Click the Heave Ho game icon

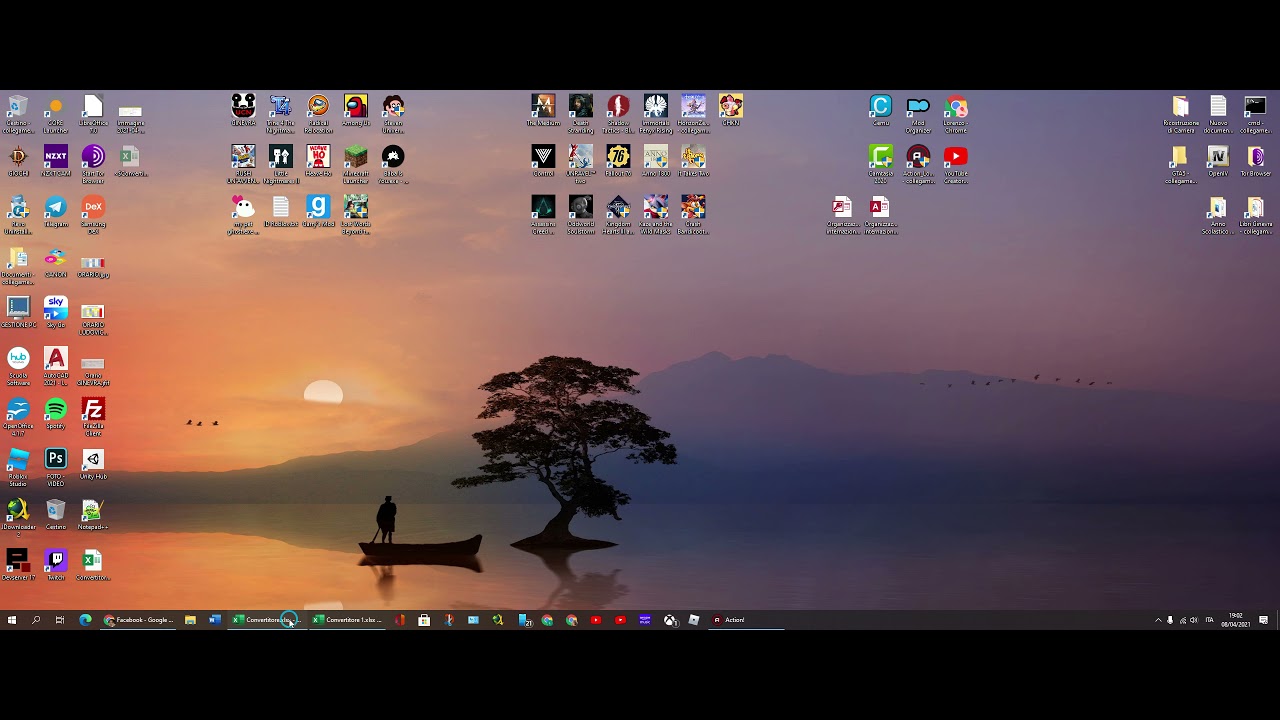click(x=318, y=161)
